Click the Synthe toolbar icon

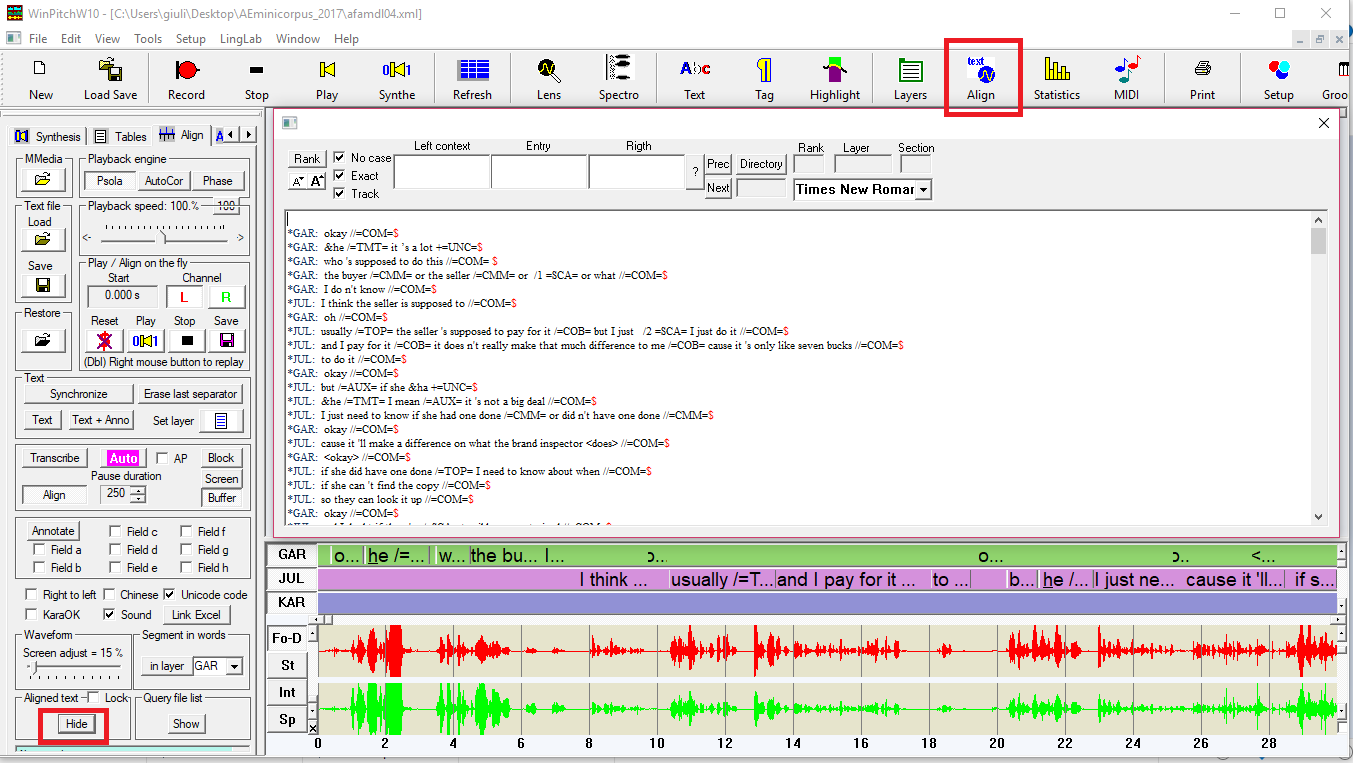point(396,78)
